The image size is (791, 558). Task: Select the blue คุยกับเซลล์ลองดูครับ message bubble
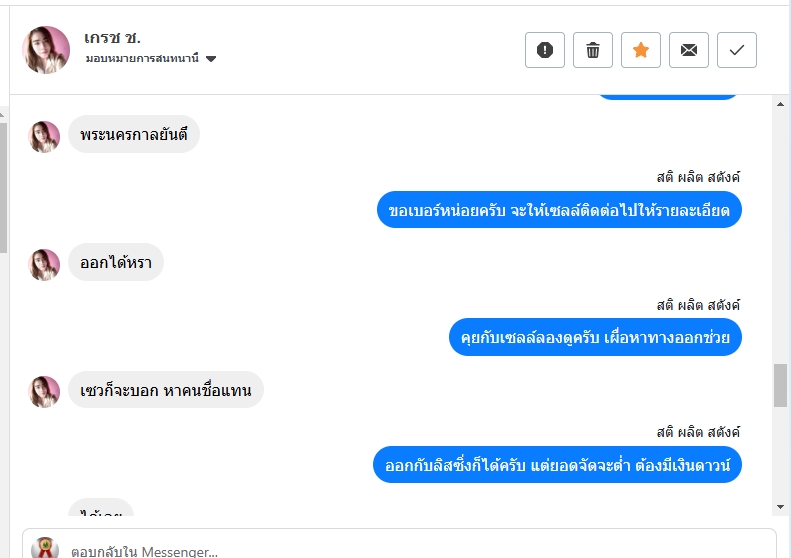(x=595, y=337)
